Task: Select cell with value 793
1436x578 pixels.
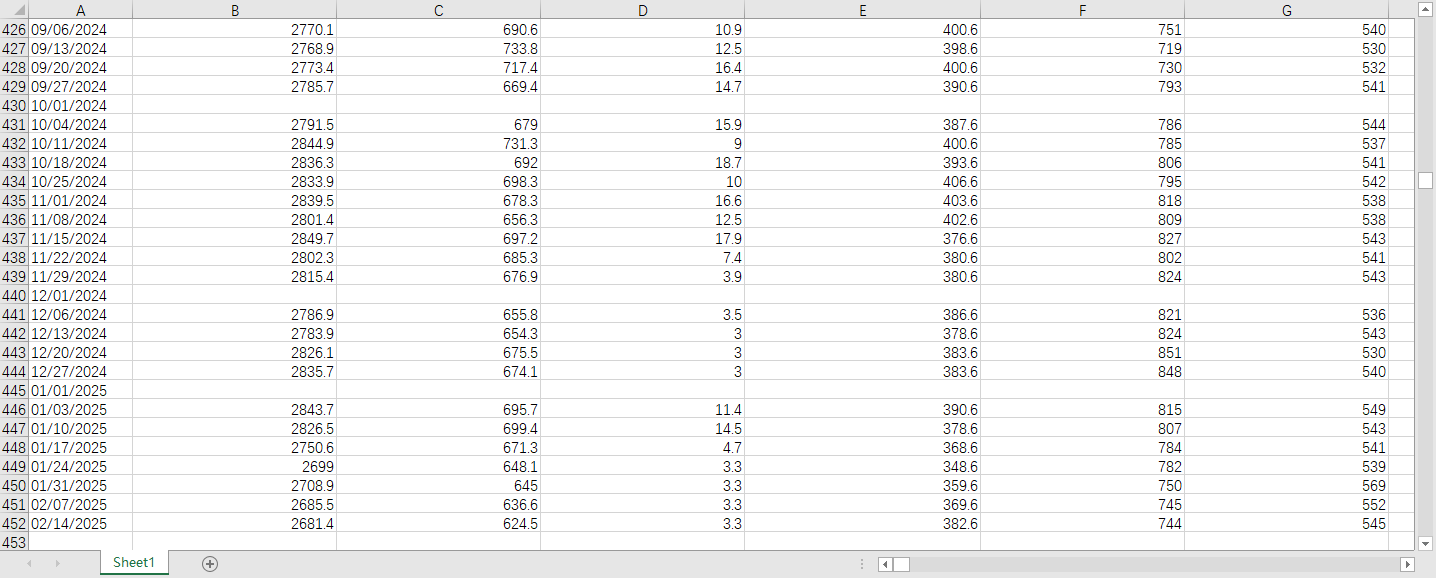Action: (1082, 87)
